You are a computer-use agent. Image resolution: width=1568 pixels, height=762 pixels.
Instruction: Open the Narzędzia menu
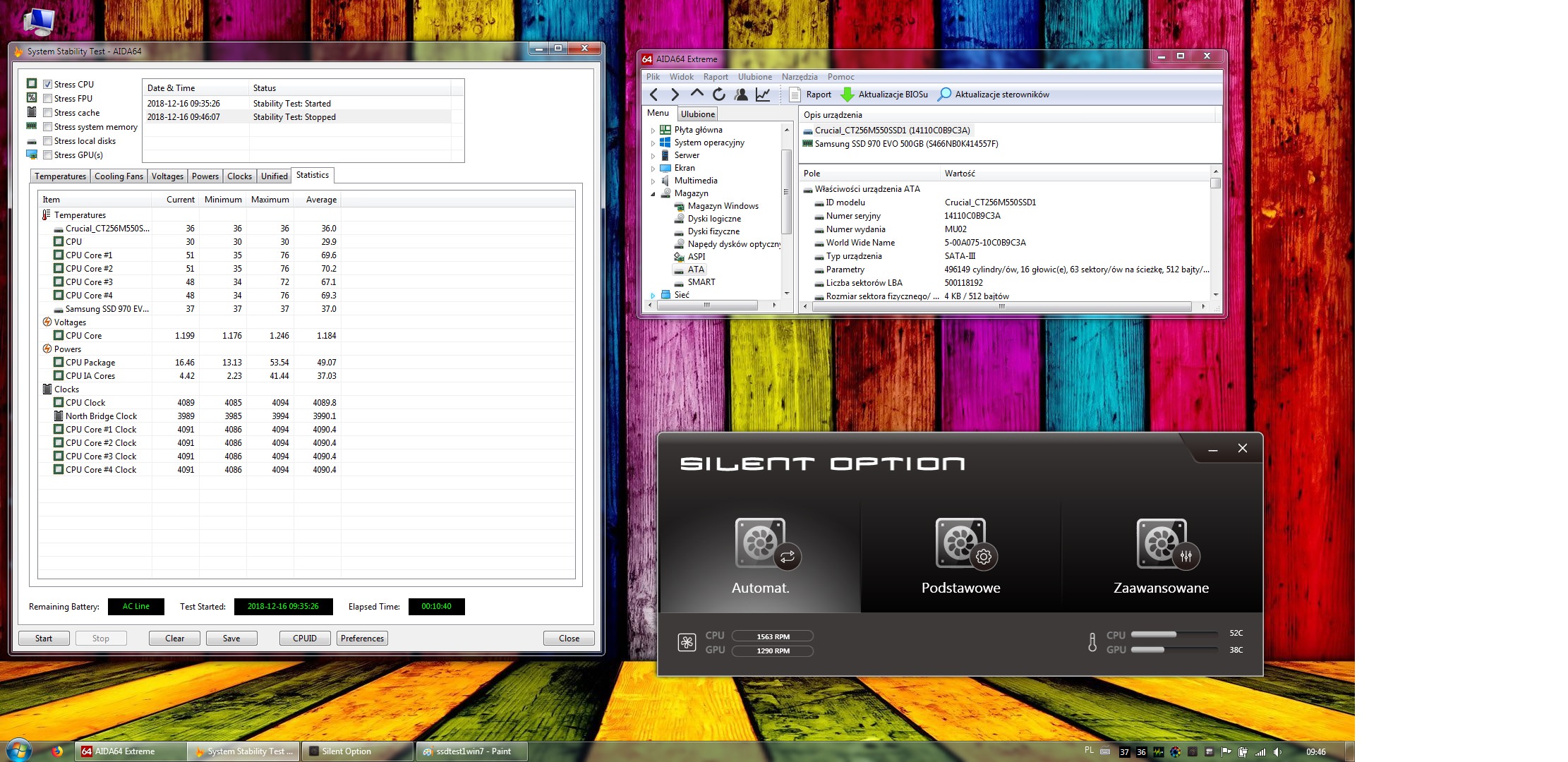(x=800, y=77)
